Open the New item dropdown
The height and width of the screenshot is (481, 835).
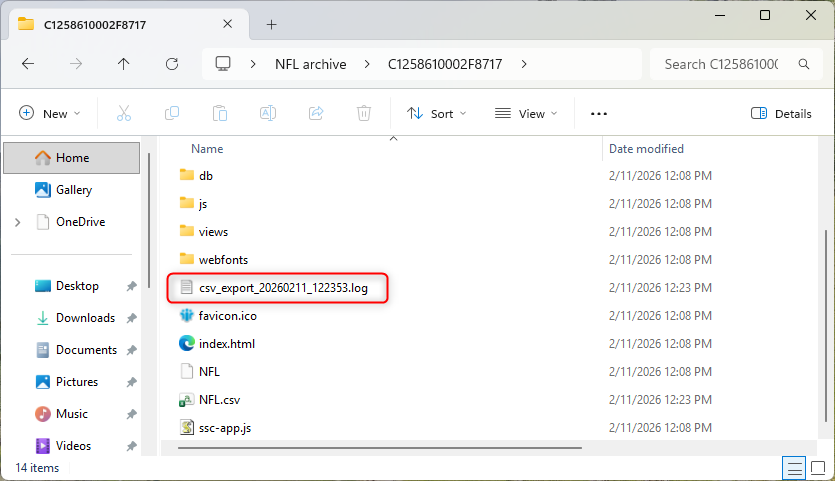tap(48, 113)
